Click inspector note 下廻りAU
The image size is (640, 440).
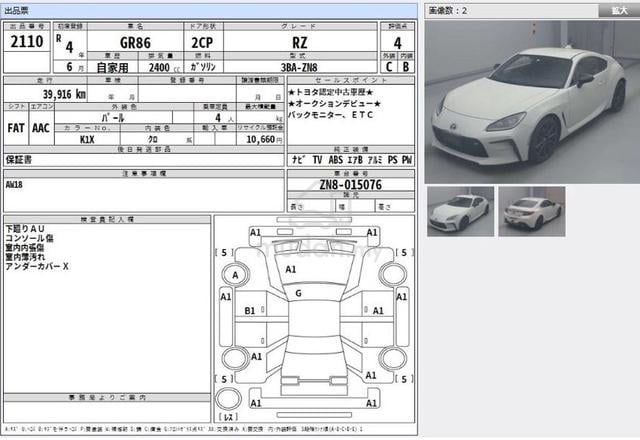[x=24, y=229]
